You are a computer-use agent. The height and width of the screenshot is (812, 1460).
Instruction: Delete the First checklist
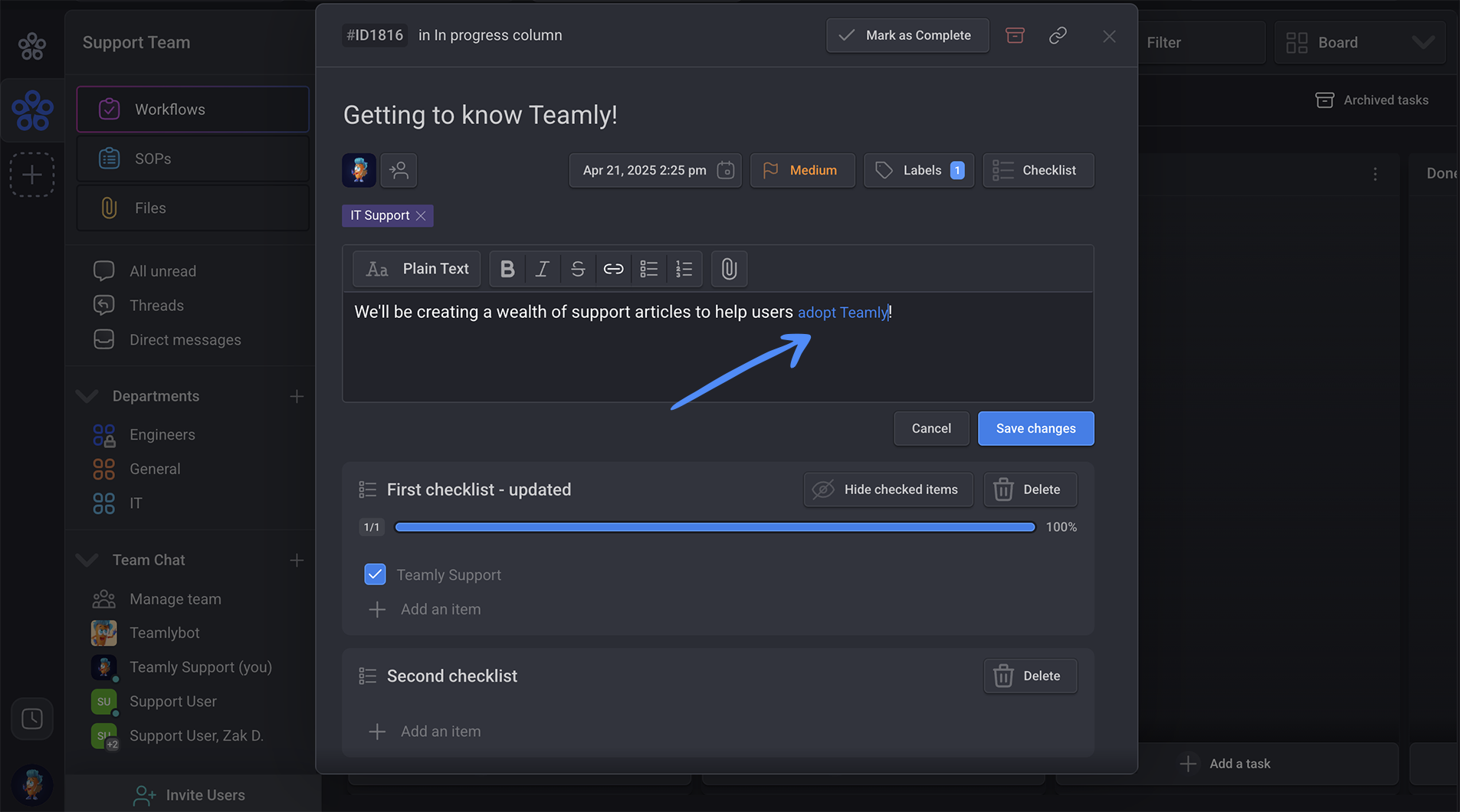coord(1030,489)
